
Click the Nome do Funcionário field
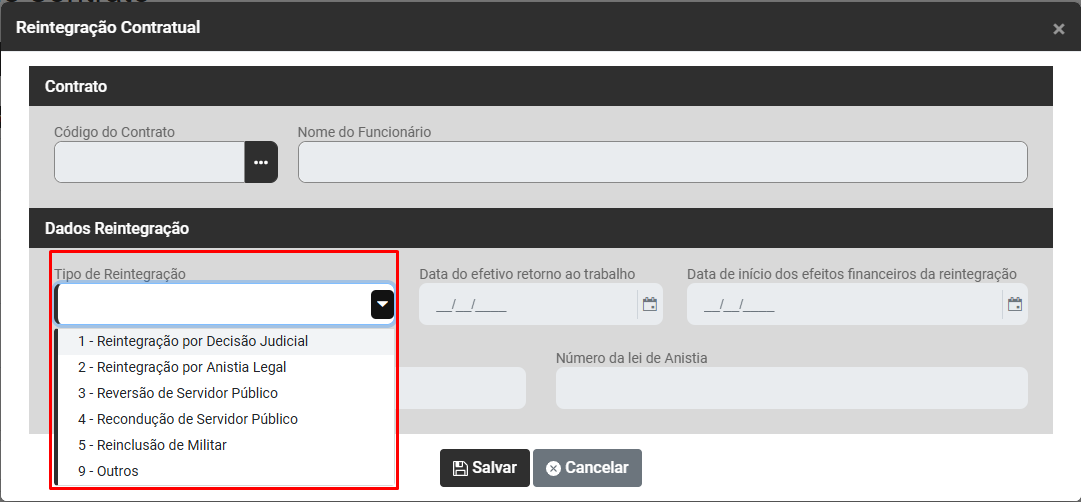tap(663, 162)
